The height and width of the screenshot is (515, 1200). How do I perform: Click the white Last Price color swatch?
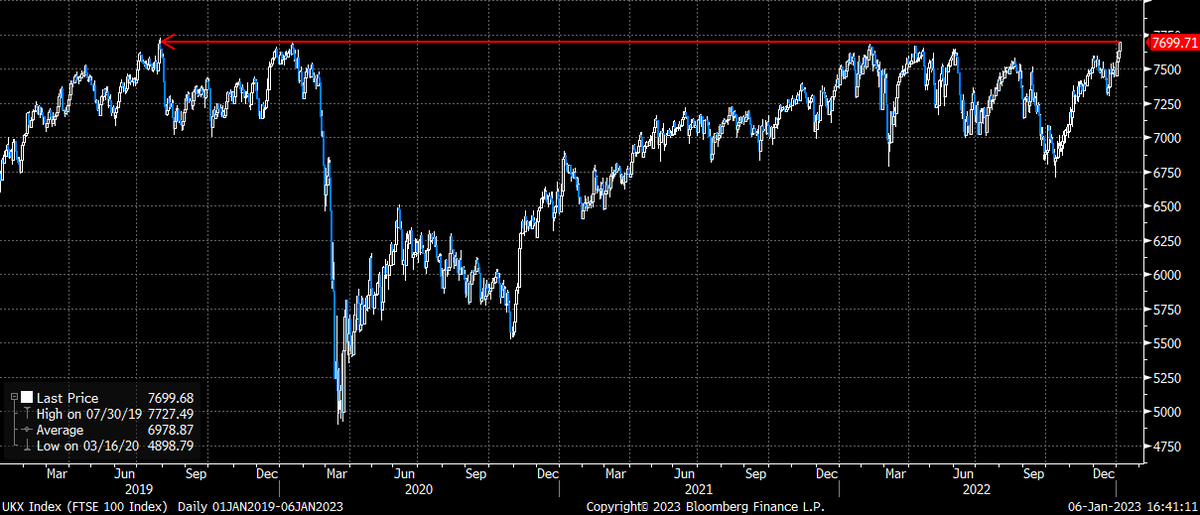pyautogui.click(x=26, y=397)
